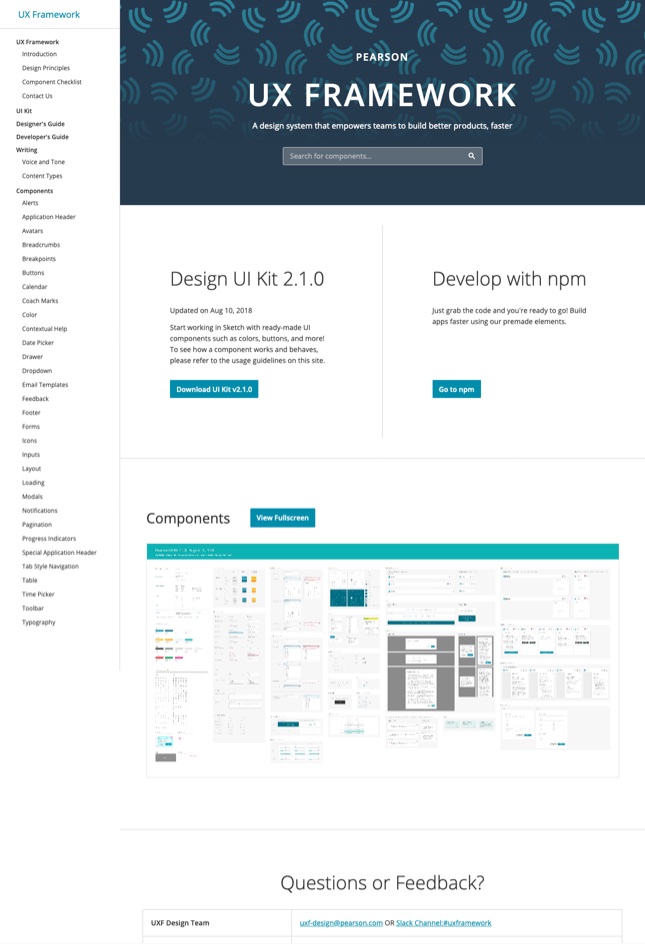This screenshot has height=944, width=645.
Task: Open the uxf-design@pearson.com email link
Action: (x=341, y=923)
